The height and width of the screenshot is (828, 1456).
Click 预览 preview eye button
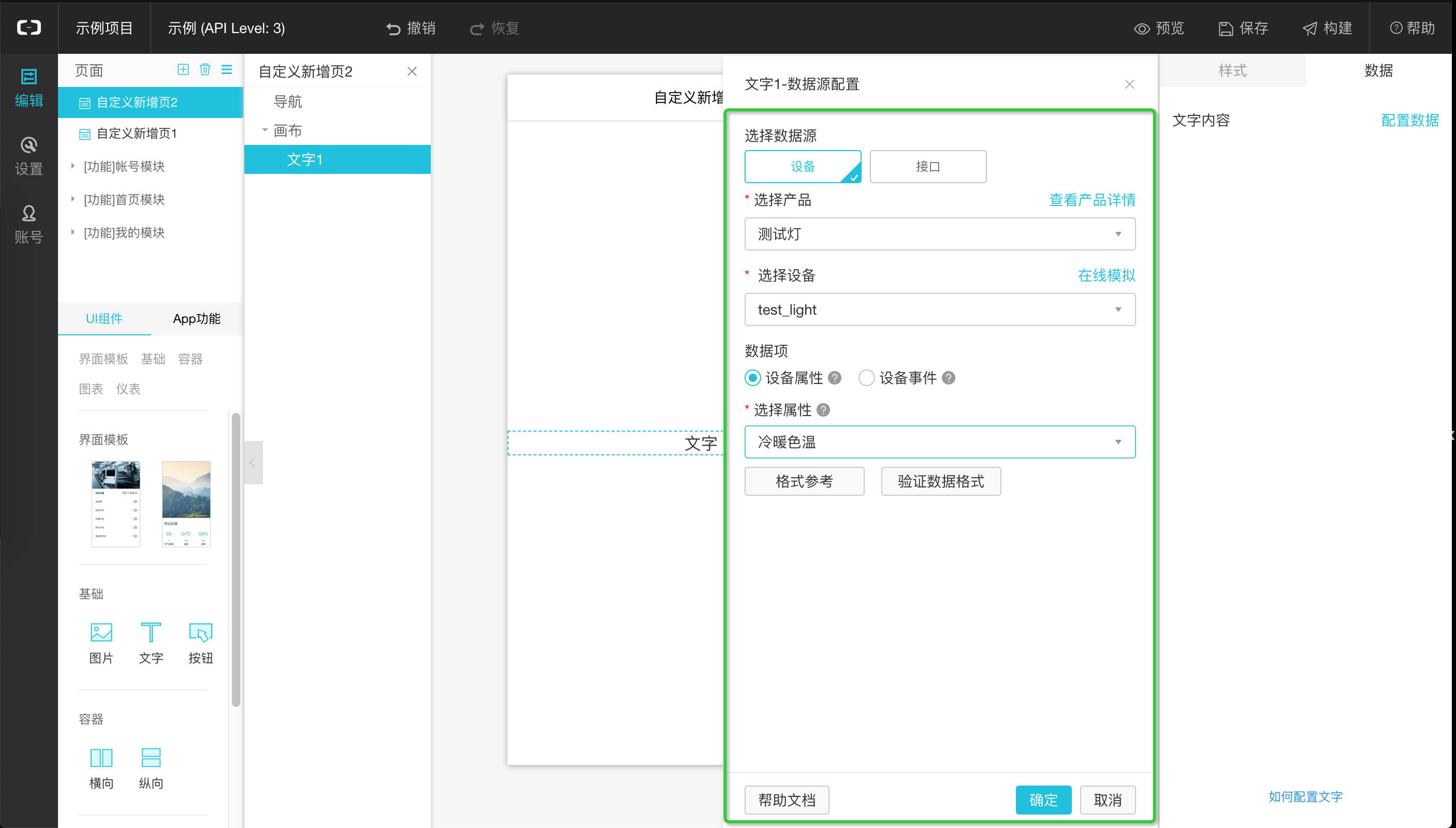click(x=1159, y=28)
